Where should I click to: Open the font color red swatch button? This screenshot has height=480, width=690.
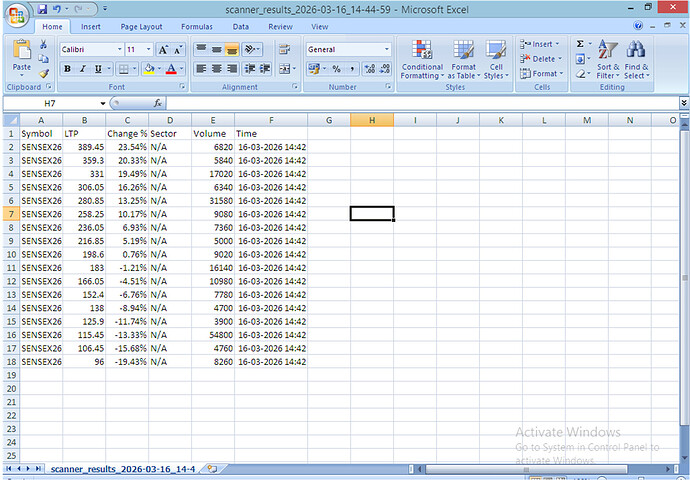170,69
